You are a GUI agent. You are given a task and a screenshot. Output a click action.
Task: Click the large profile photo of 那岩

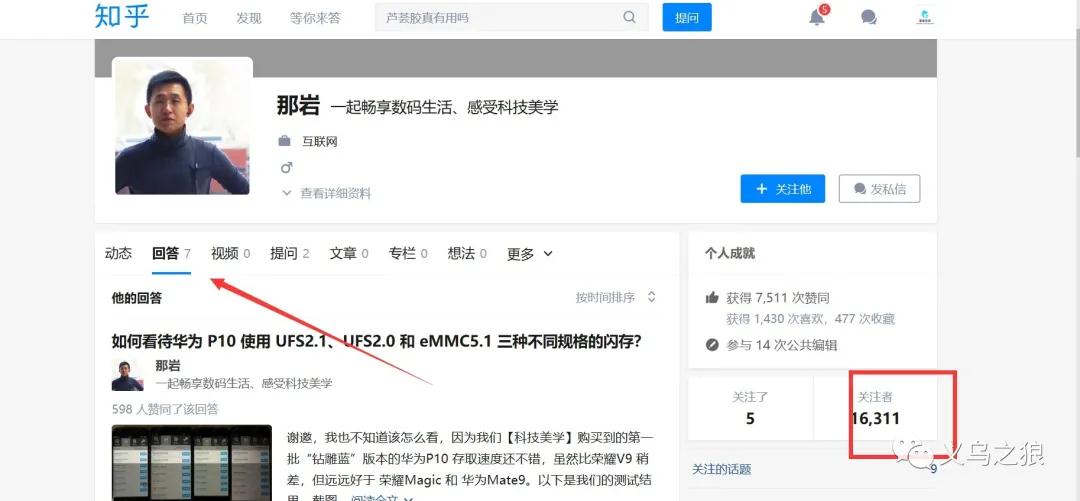[182, 126]
